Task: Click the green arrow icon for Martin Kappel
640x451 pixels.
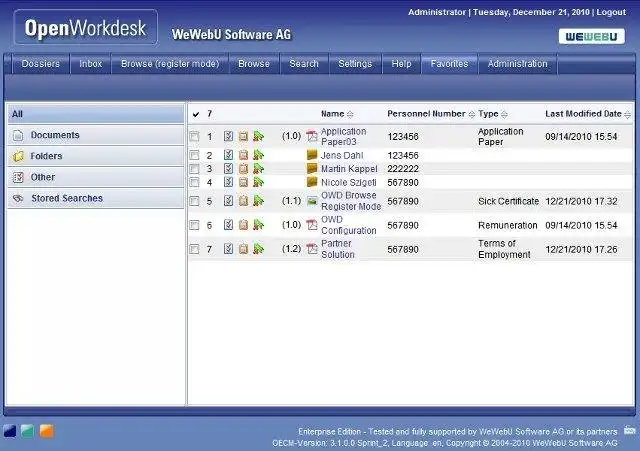Action: (x=258, y=169)
